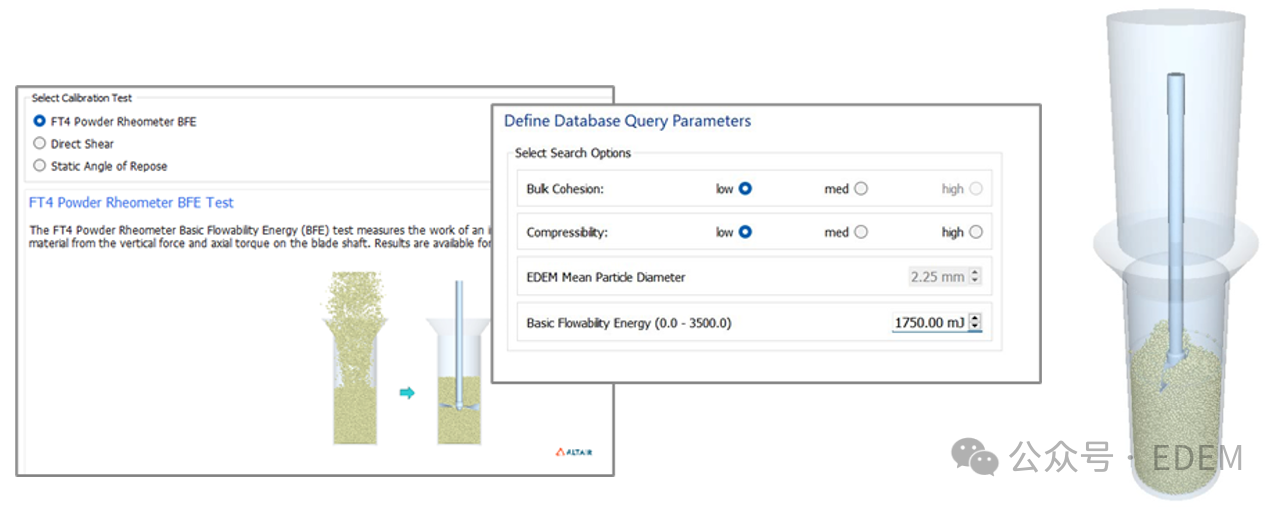
Task: Click the Define Database Query Parameters title
Action: [627, 121]
